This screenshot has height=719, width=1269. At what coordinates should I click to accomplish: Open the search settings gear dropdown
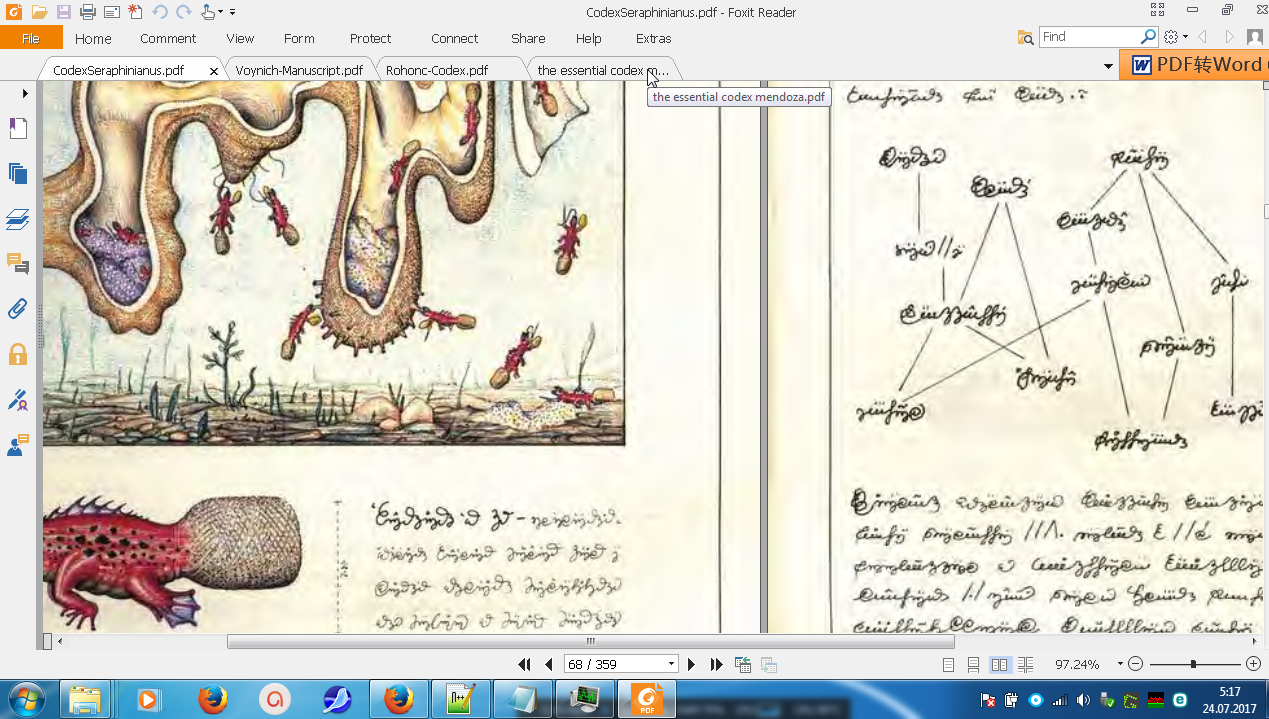click(1176, 37)
